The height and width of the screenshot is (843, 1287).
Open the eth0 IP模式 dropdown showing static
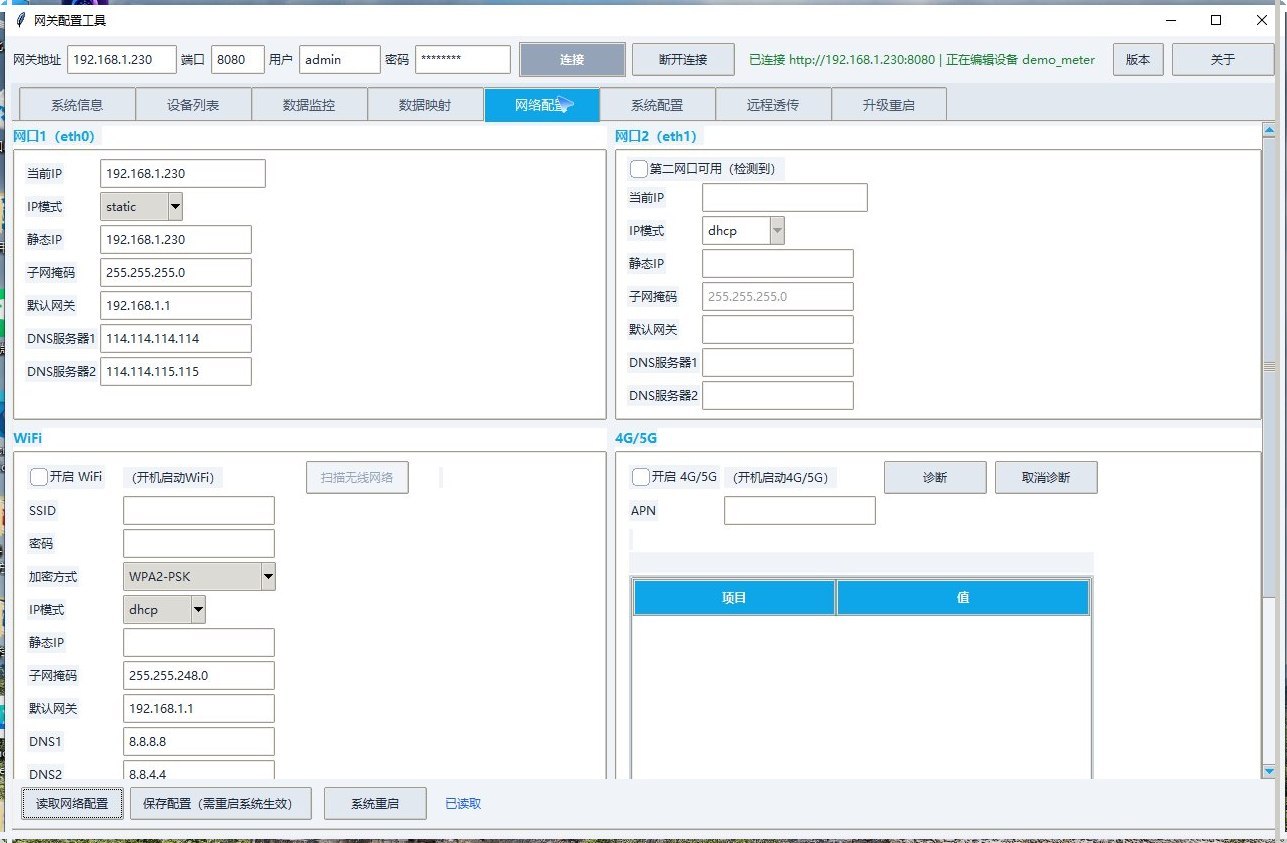click(142, 207)
